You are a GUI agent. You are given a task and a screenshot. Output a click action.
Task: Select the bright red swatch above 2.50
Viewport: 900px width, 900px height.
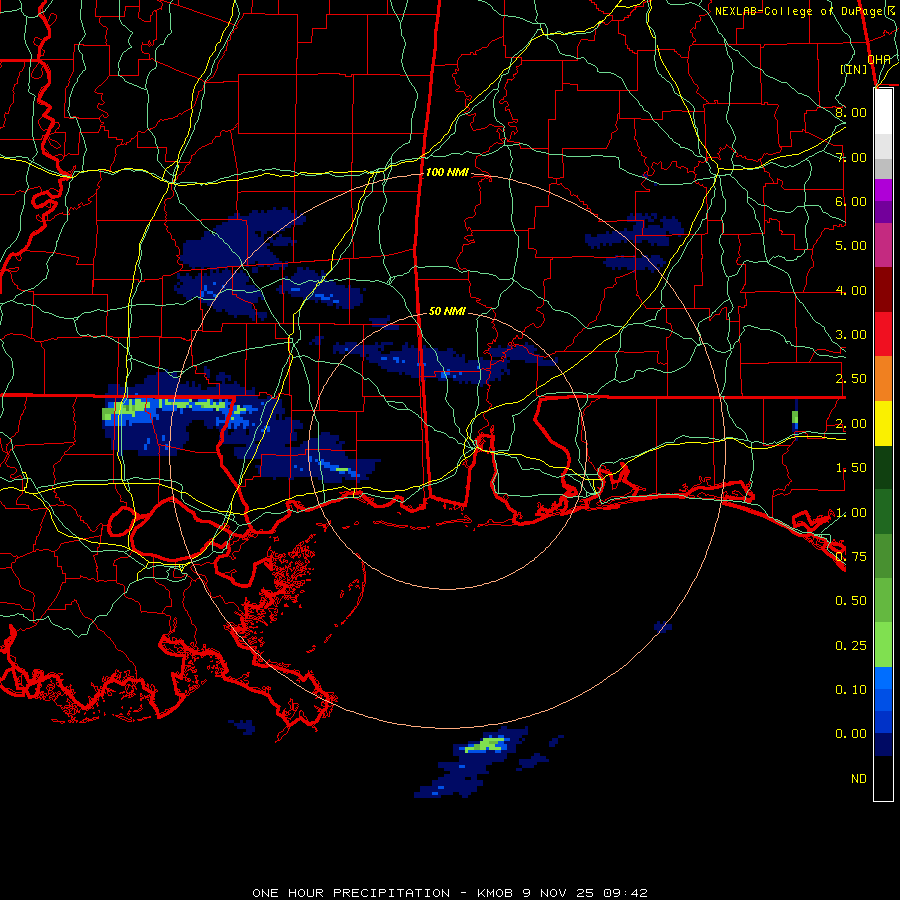(x=883, y=334)
